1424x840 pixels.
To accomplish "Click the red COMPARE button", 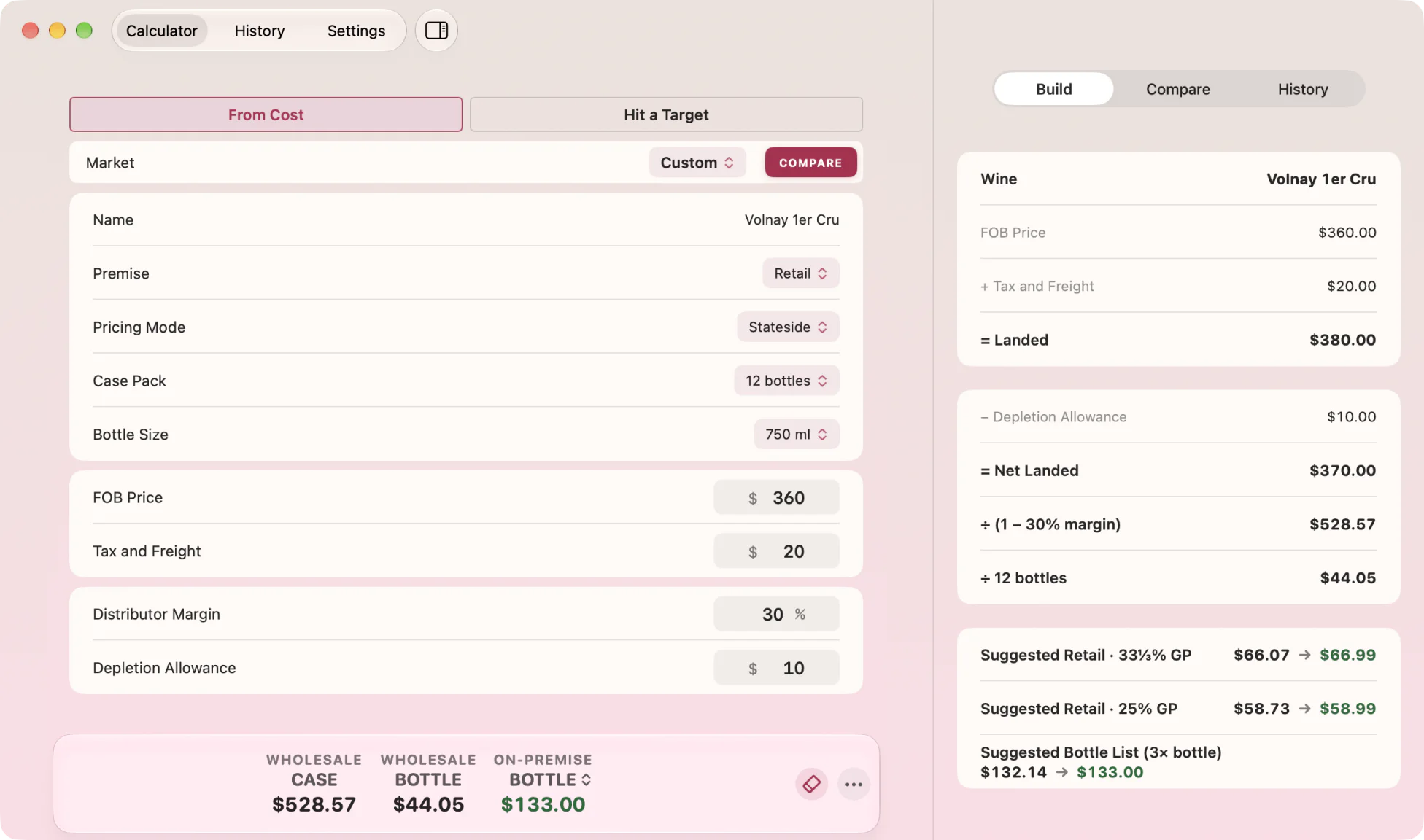I will [x=810, y=163].
